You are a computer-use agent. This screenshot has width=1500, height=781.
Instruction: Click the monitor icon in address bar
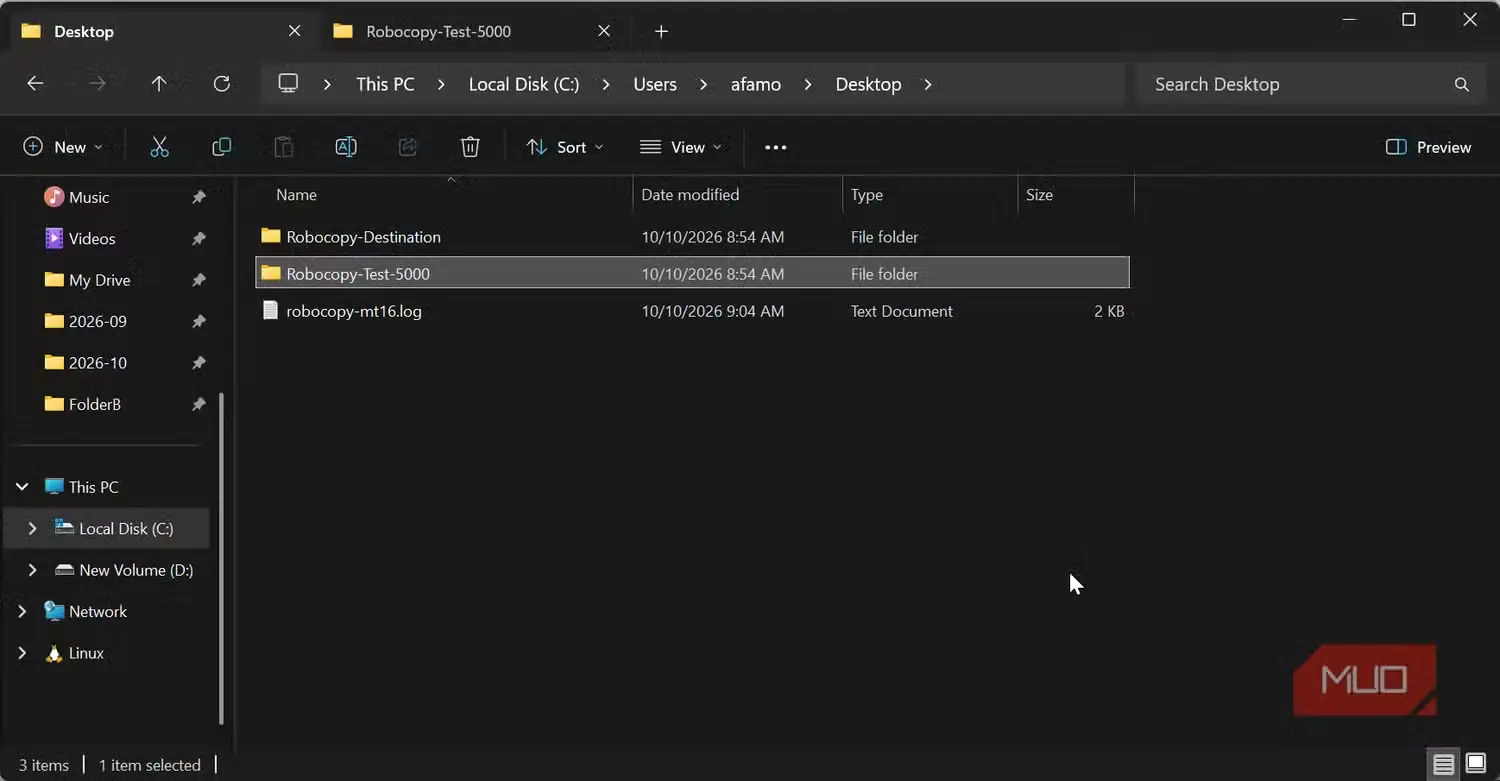click(x=288, y=84)
